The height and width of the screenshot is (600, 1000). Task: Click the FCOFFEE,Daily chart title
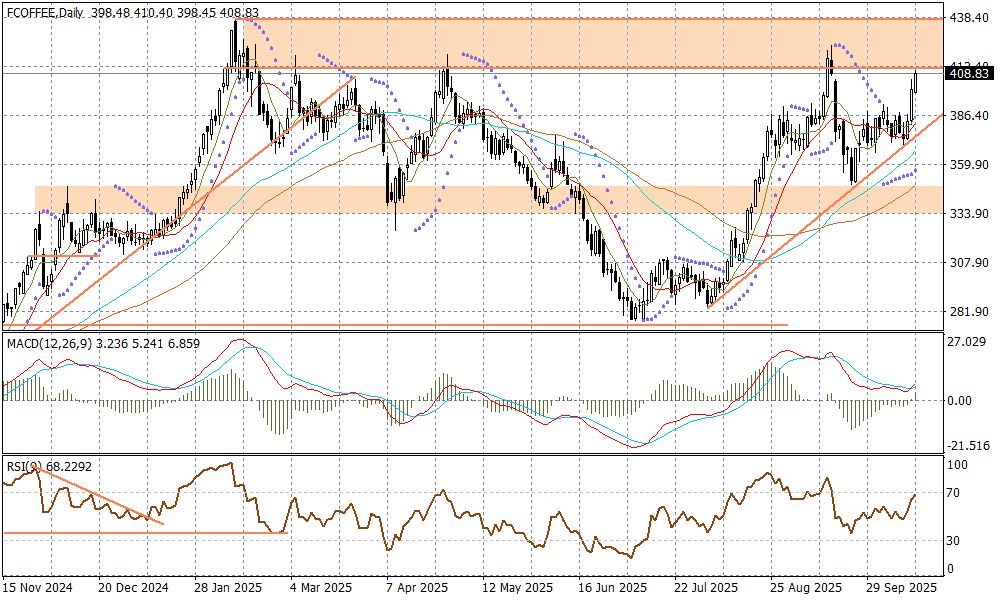click(x=46, y=12)
